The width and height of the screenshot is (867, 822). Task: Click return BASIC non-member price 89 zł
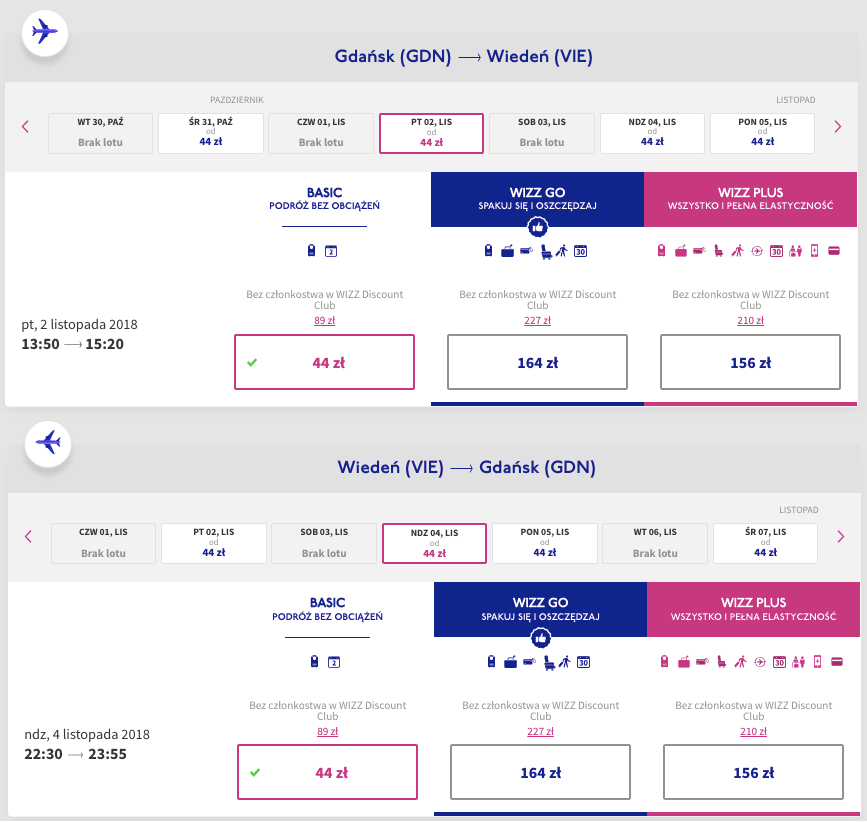[327, 731]
